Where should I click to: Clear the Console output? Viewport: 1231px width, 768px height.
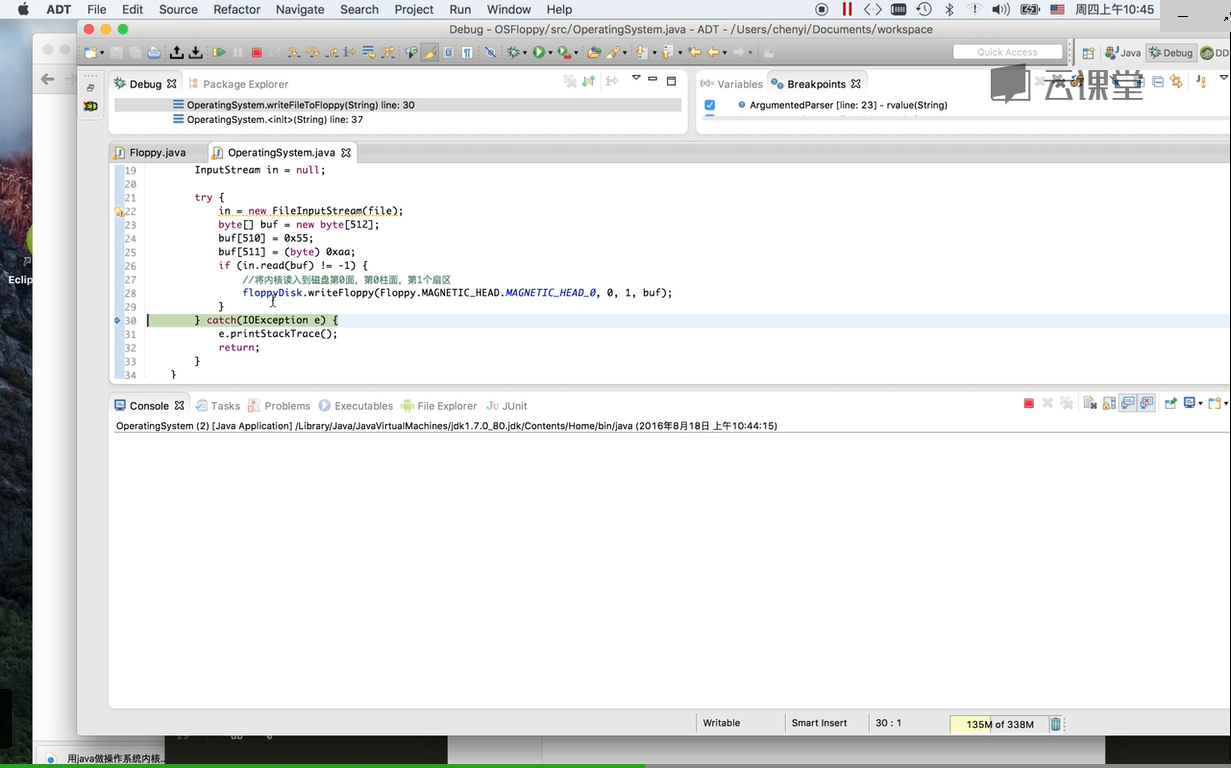point(1090,403)
